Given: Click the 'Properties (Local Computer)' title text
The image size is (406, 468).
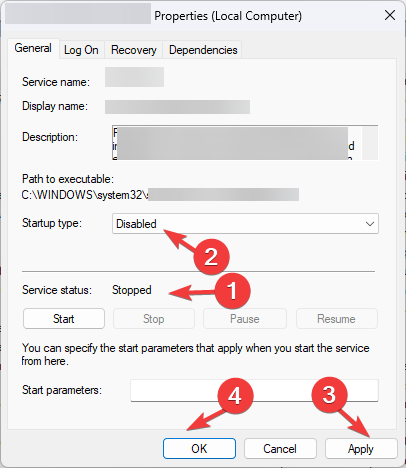Looking at the screenshot, I should pos(228,16).
